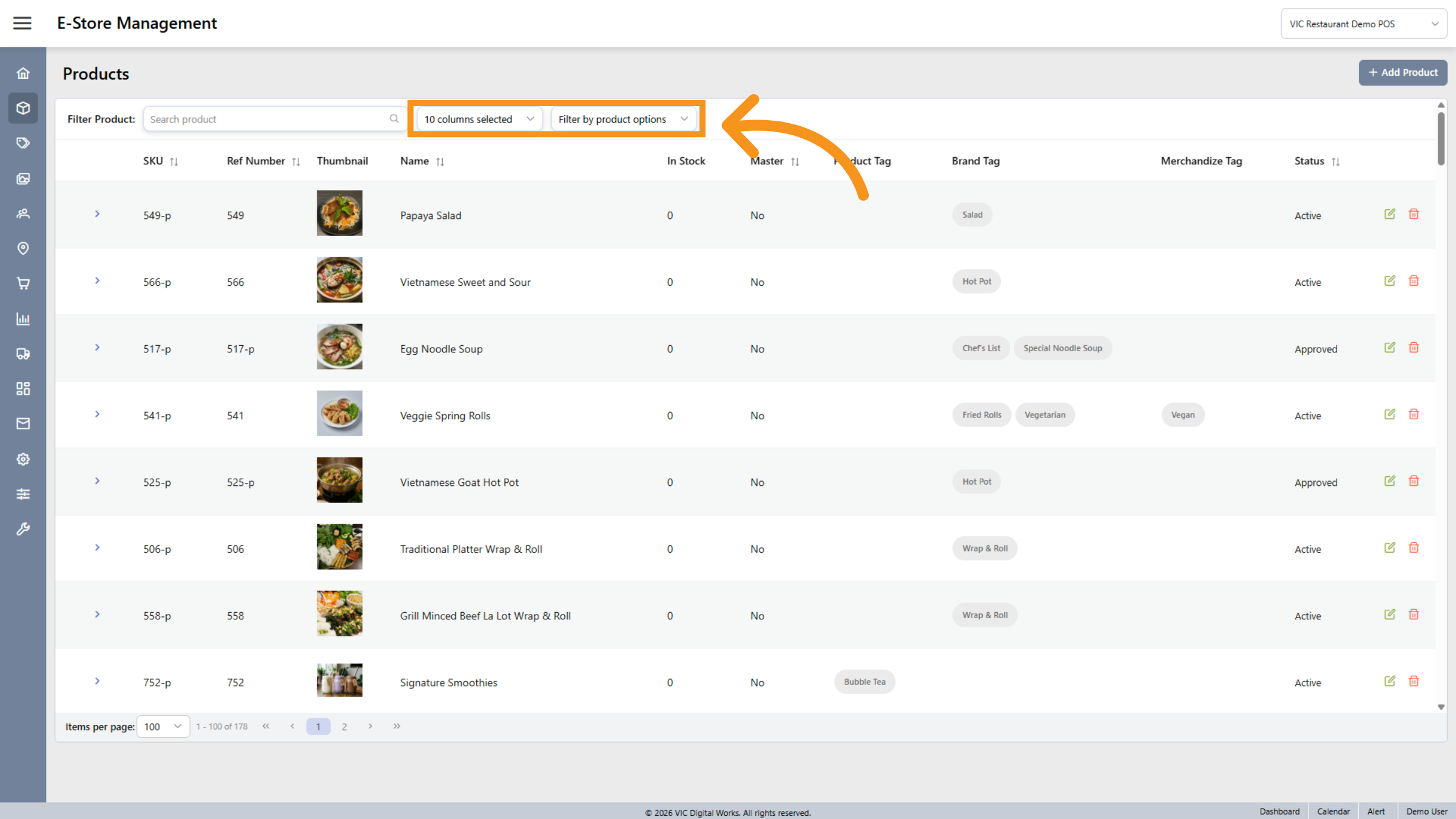Select the Tags icon in the sidebar
This screenshot has height=819, width=1456.
pos(23,143)
